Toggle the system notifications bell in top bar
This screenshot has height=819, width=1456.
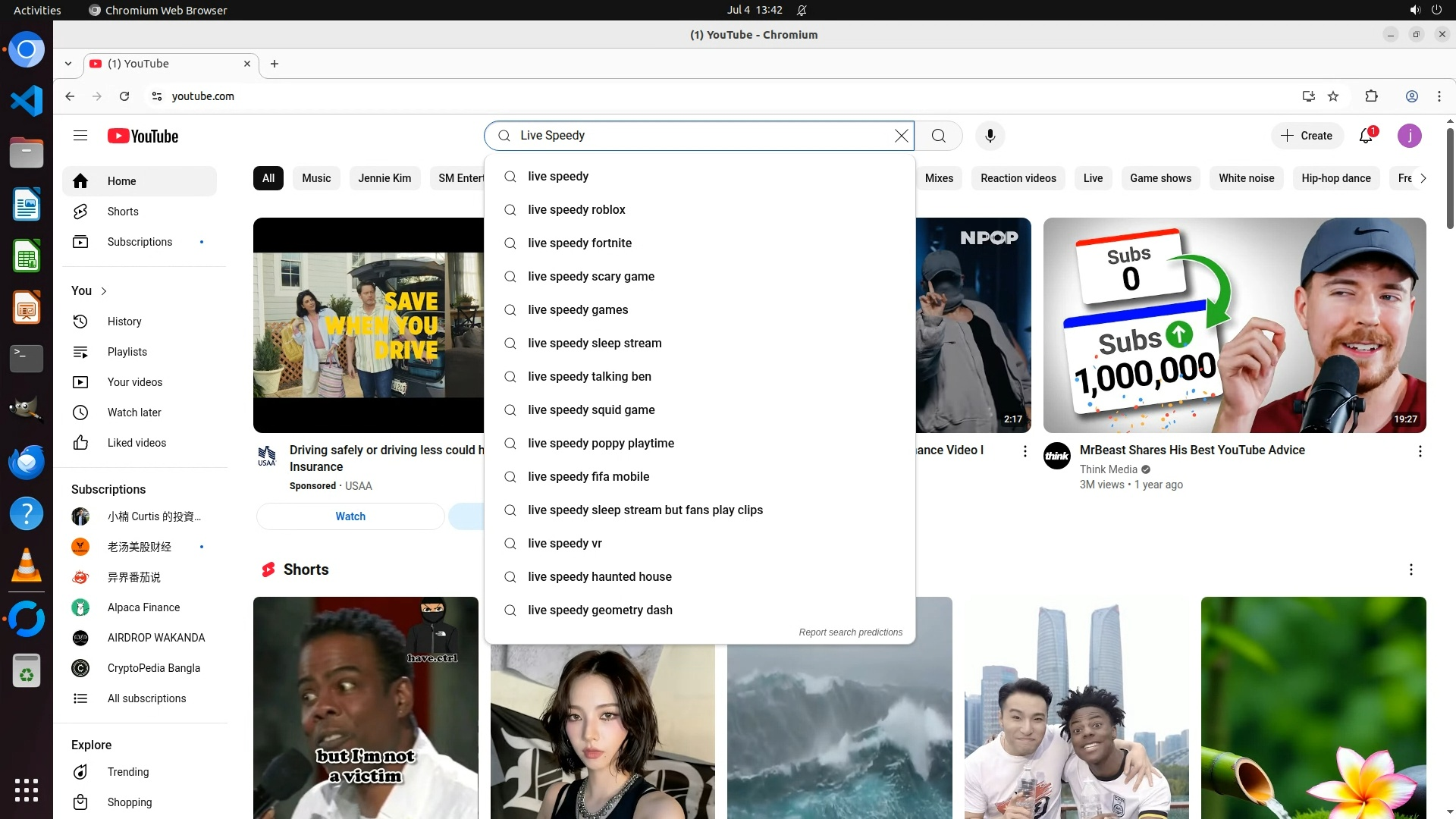(802, 10)
